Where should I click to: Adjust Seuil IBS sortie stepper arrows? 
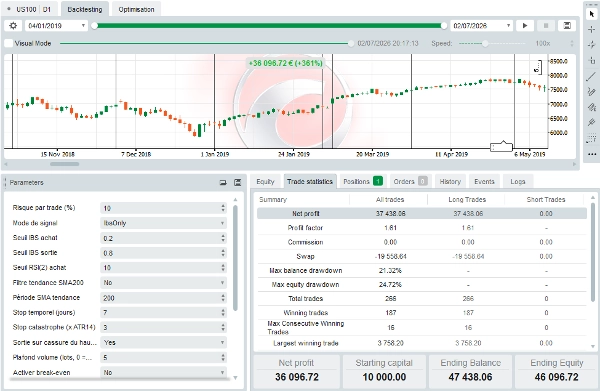coord(223,253)
